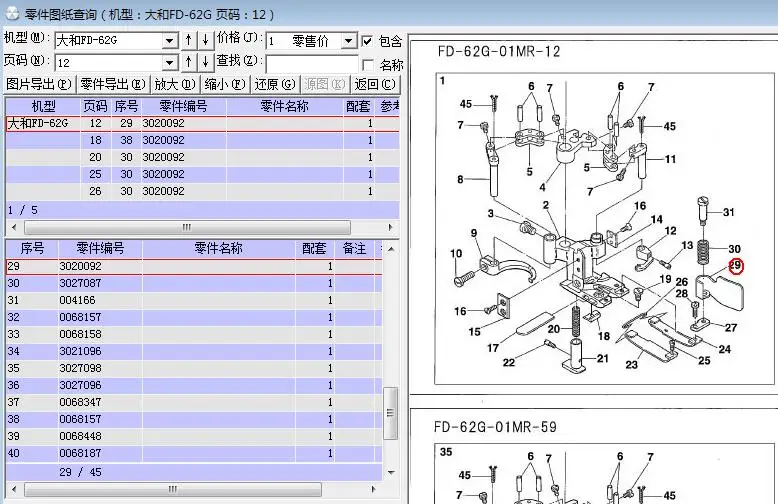The width and height of the screenshot is (778, 504).
Task: Click the 返回 back button
Action: [375, 84]
